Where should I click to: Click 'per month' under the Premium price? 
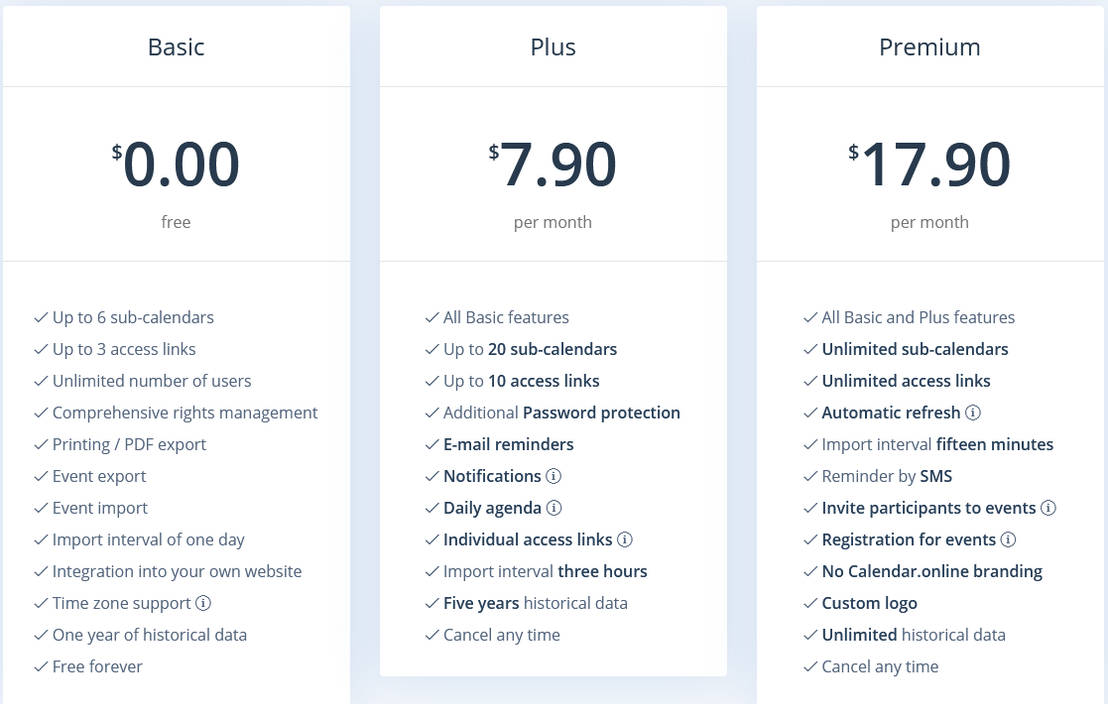click(x=929, y=223)
